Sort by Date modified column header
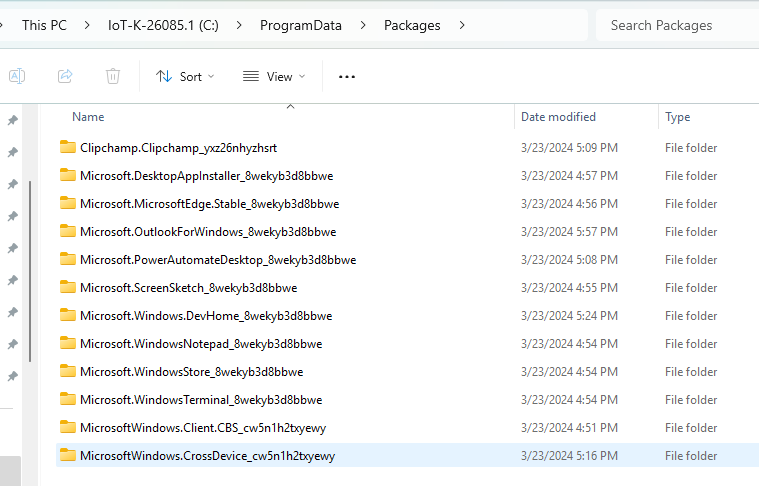 coord(558,117)
